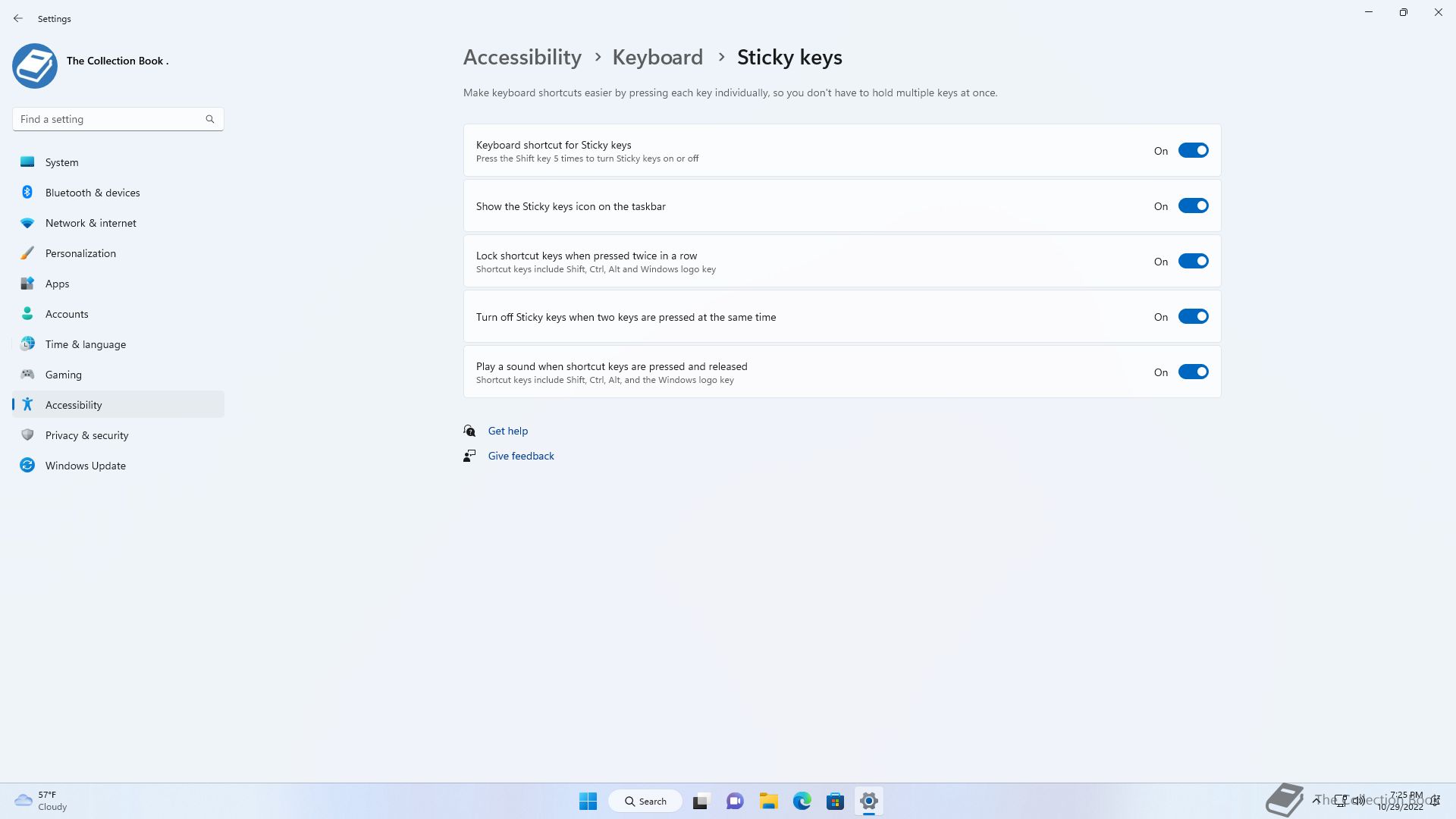Image resolution: width=1456 pixels, height=819 pixels.
Task: Click the Get help icon
Action: [x=469, y=431]
